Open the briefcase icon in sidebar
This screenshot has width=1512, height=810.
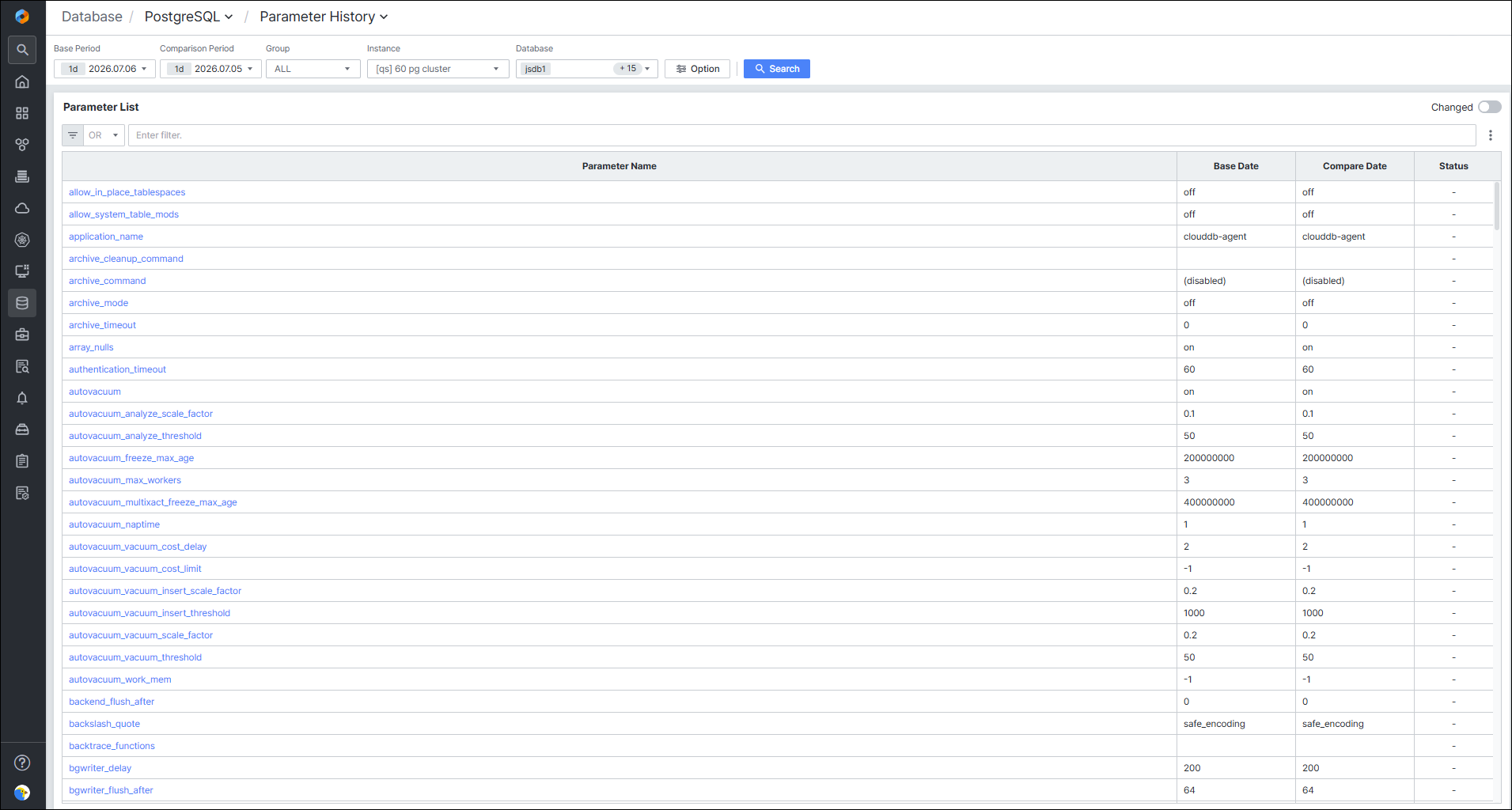click(22, 335)
